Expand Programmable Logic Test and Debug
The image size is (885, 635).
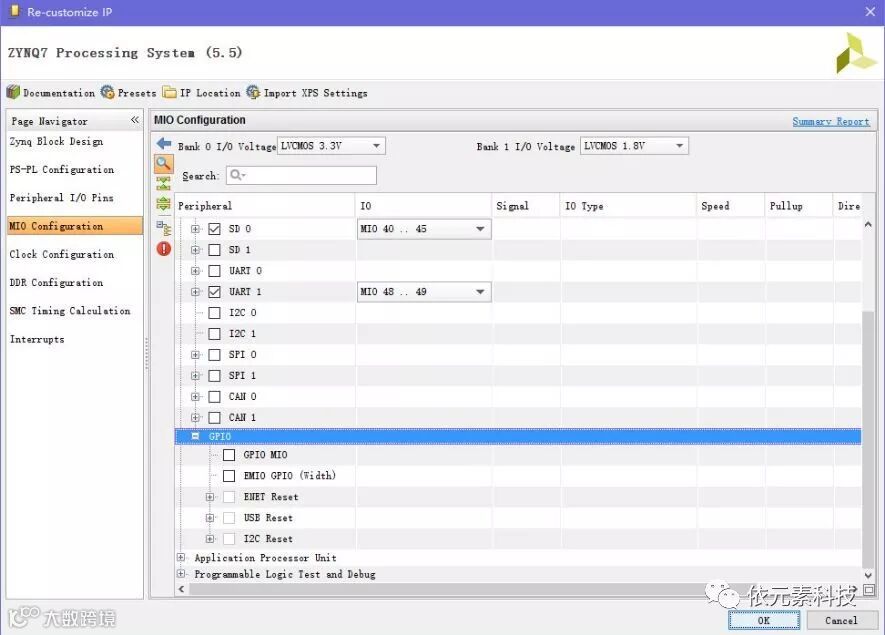pos(181,574)
